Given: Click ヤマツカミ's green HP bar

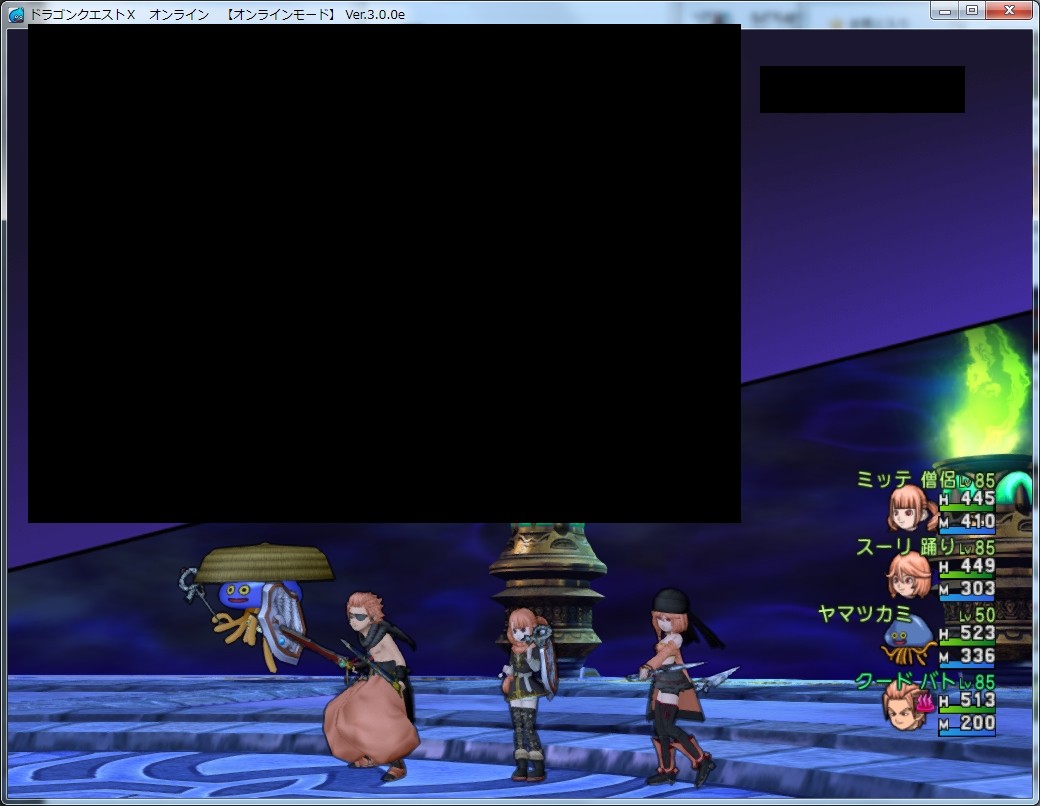Looking at the screenshot, I should [x=967, y=643].
